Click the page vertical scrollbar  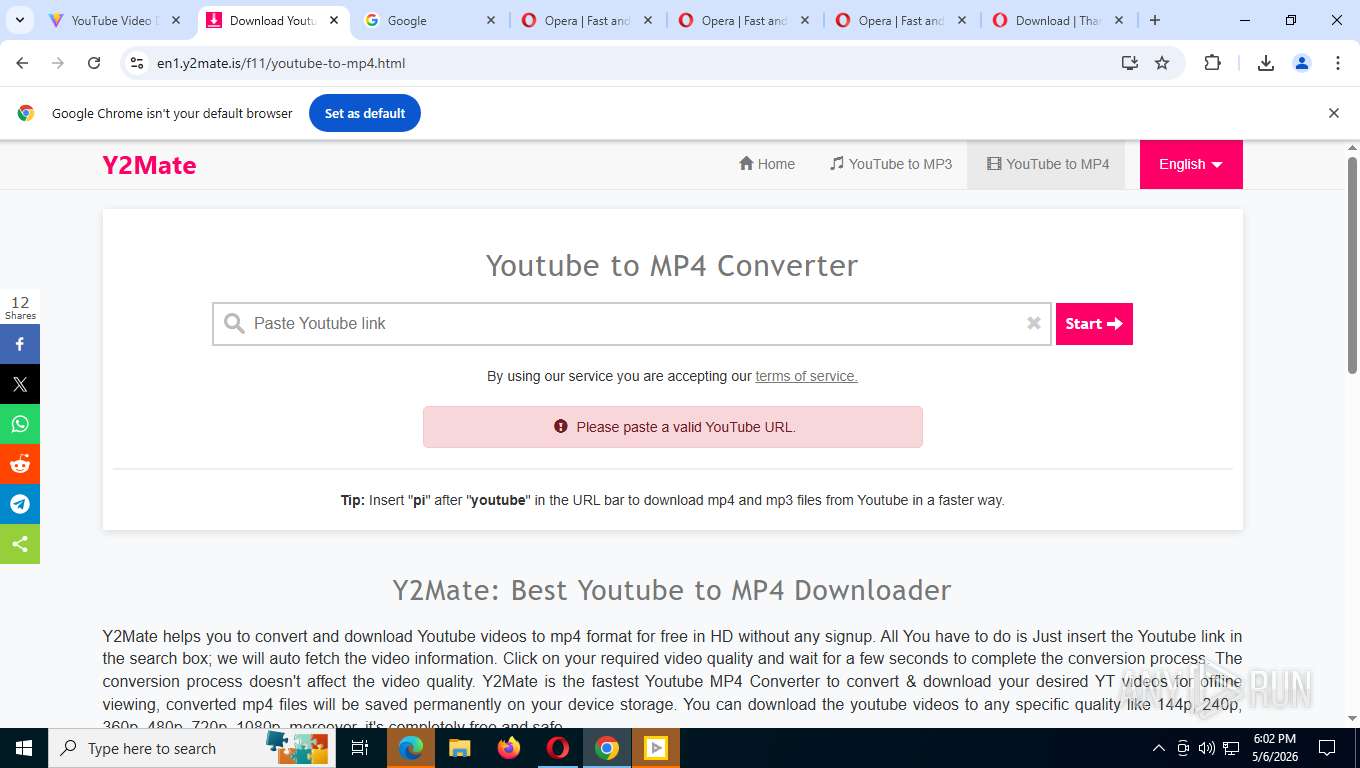[x=1352, y=265]
